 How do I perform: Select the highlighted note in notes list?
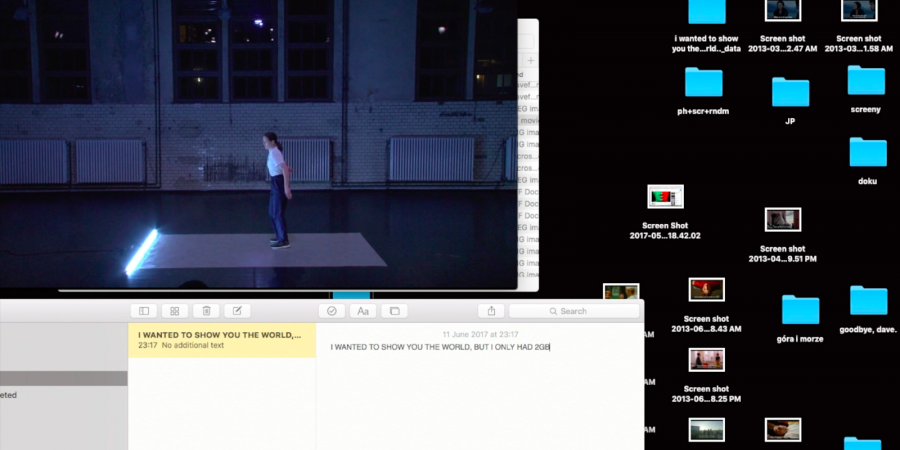[x=221, y=339]
